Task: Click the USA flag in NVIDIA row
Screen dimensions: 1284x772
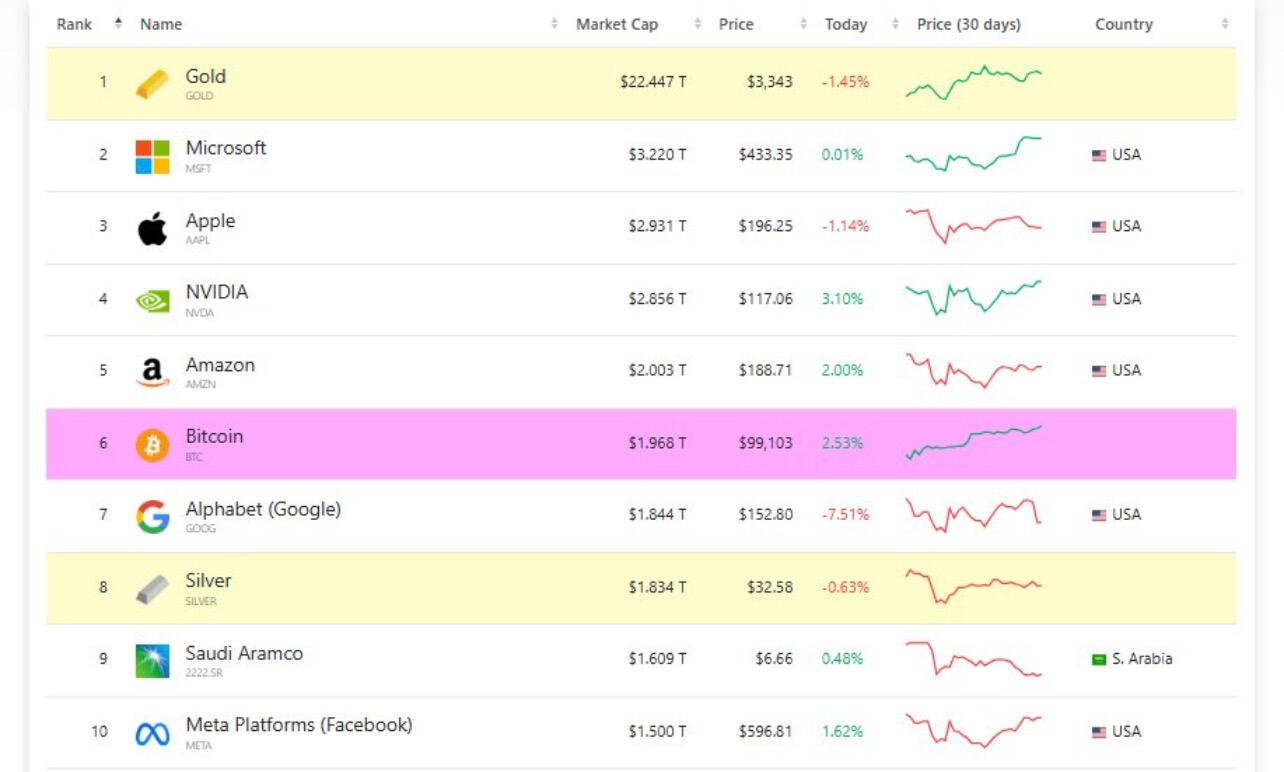Action: (1099, 299)
